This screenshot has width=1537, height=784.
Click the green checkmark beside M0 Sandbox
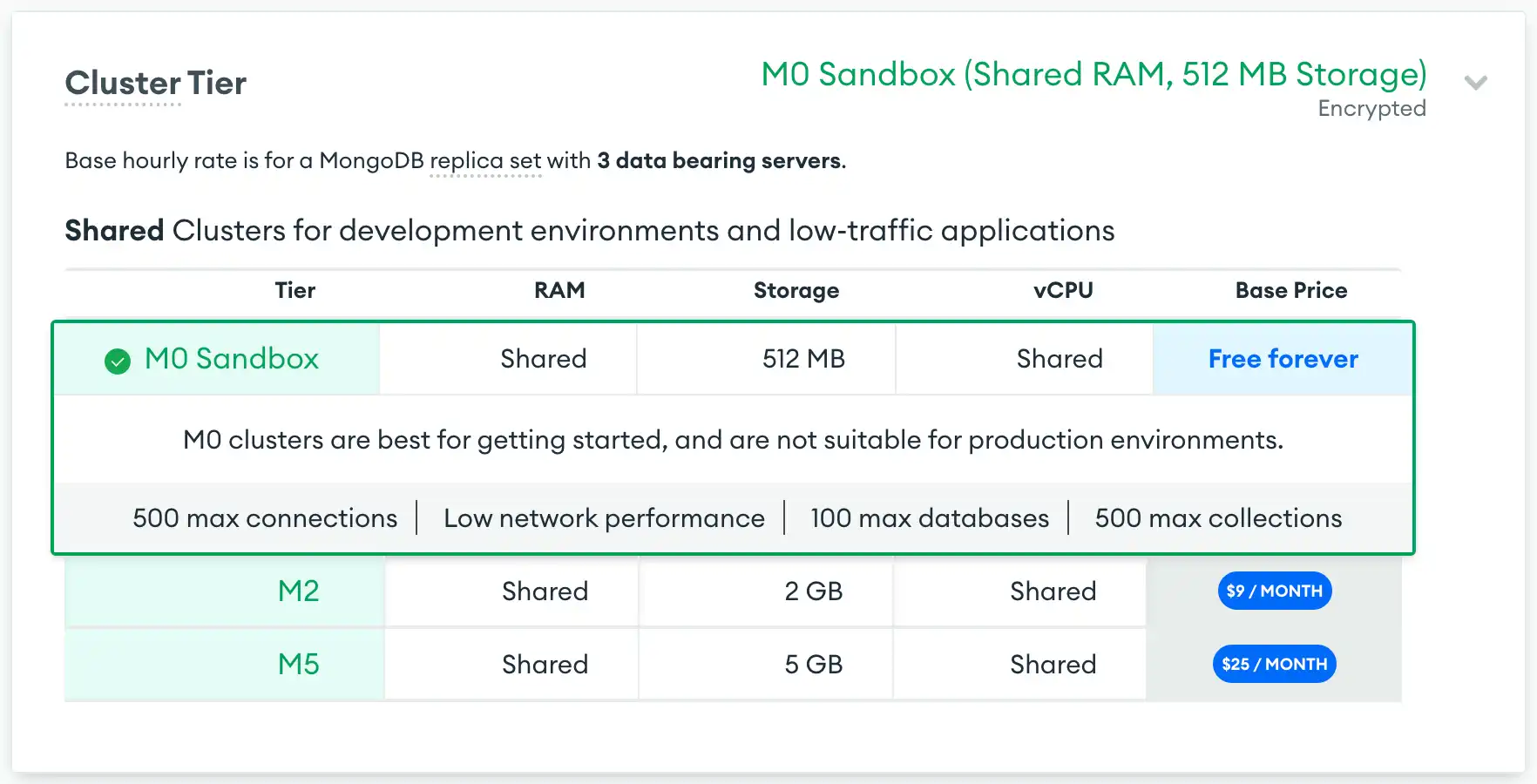click(x=118, y=361)
